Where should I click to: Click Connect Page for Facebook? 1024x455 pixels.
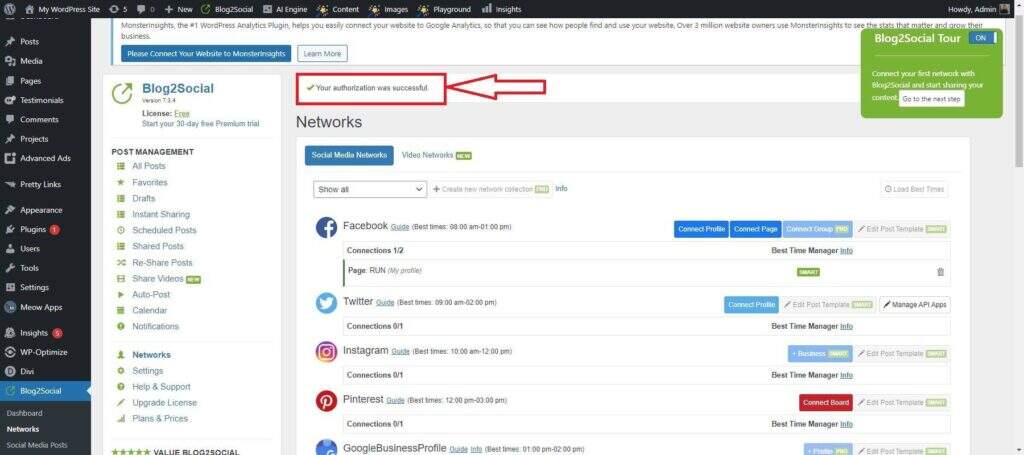[756, 229]
